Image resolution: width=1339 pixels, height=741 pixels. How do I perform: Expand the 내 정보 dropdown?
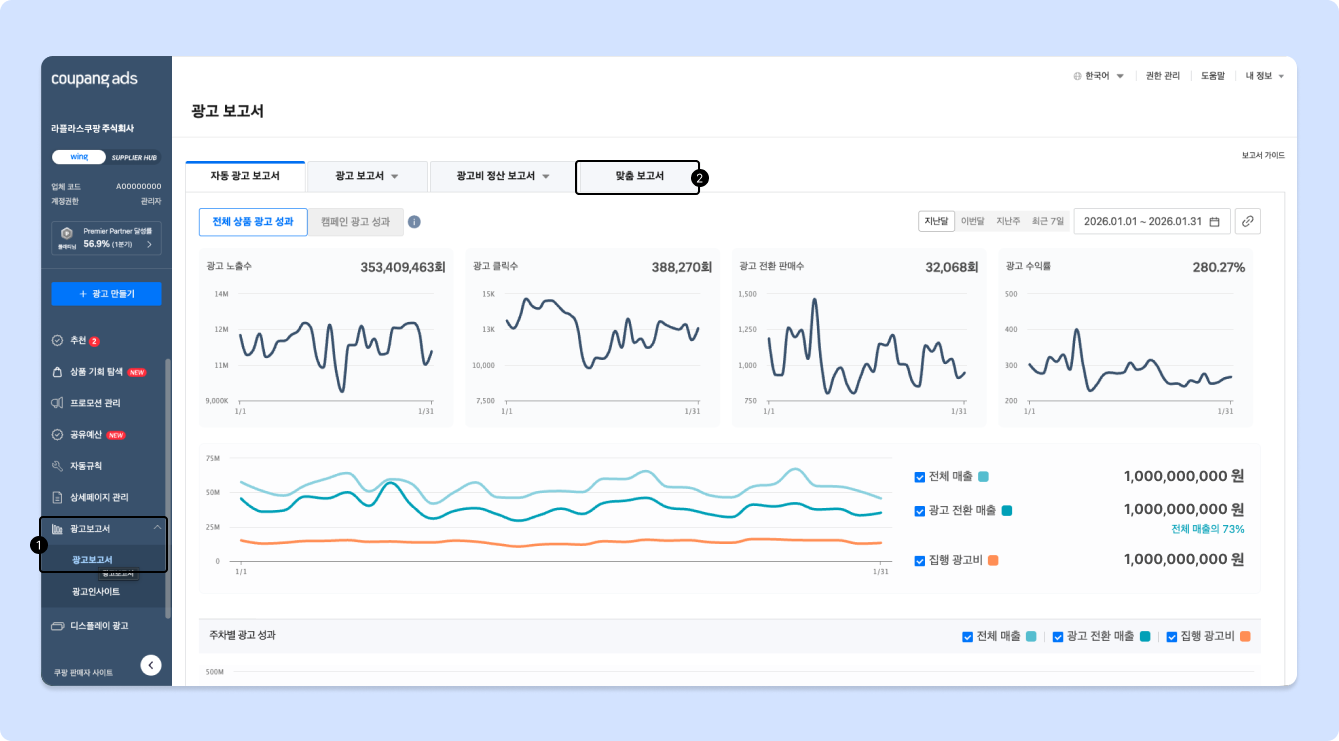(1264, 76)
